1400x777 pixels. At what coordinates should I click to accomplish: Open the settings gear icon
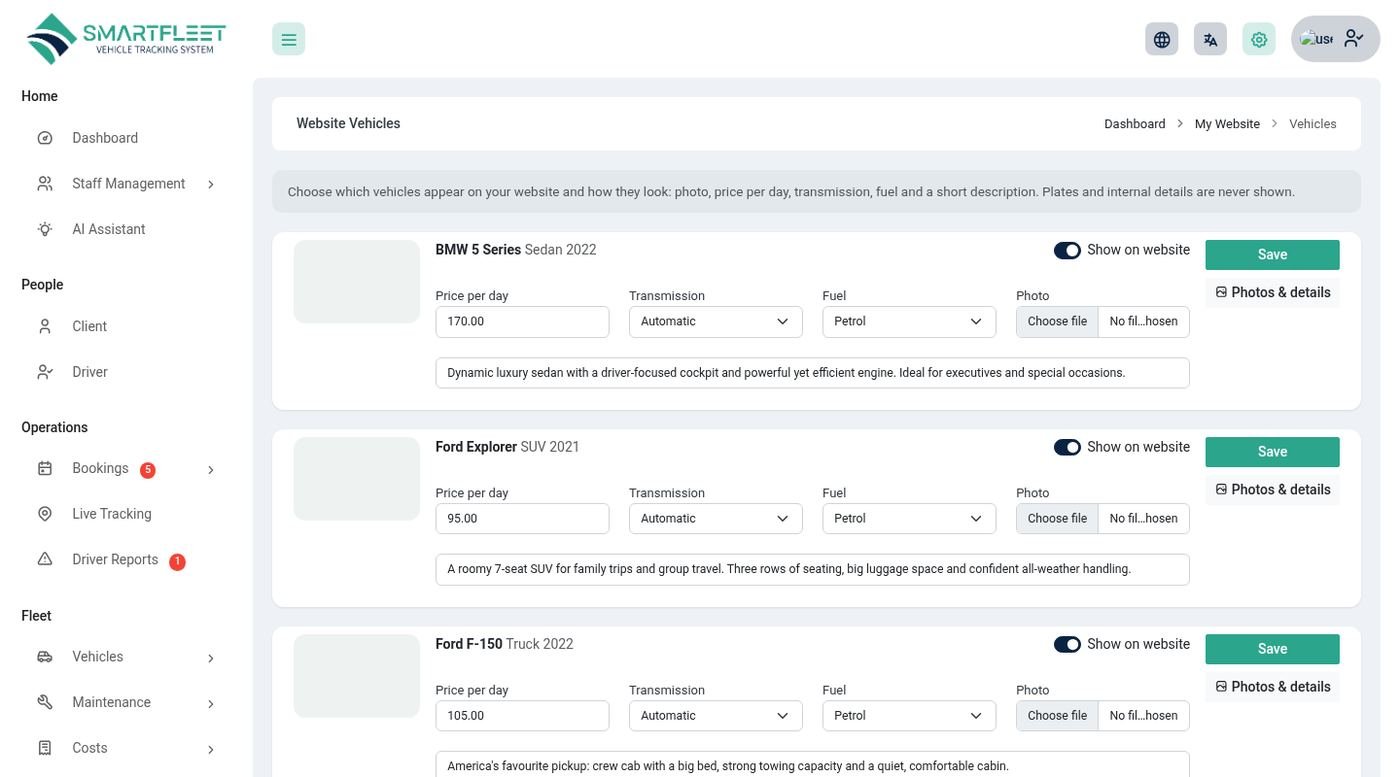tap(1259, 39)
